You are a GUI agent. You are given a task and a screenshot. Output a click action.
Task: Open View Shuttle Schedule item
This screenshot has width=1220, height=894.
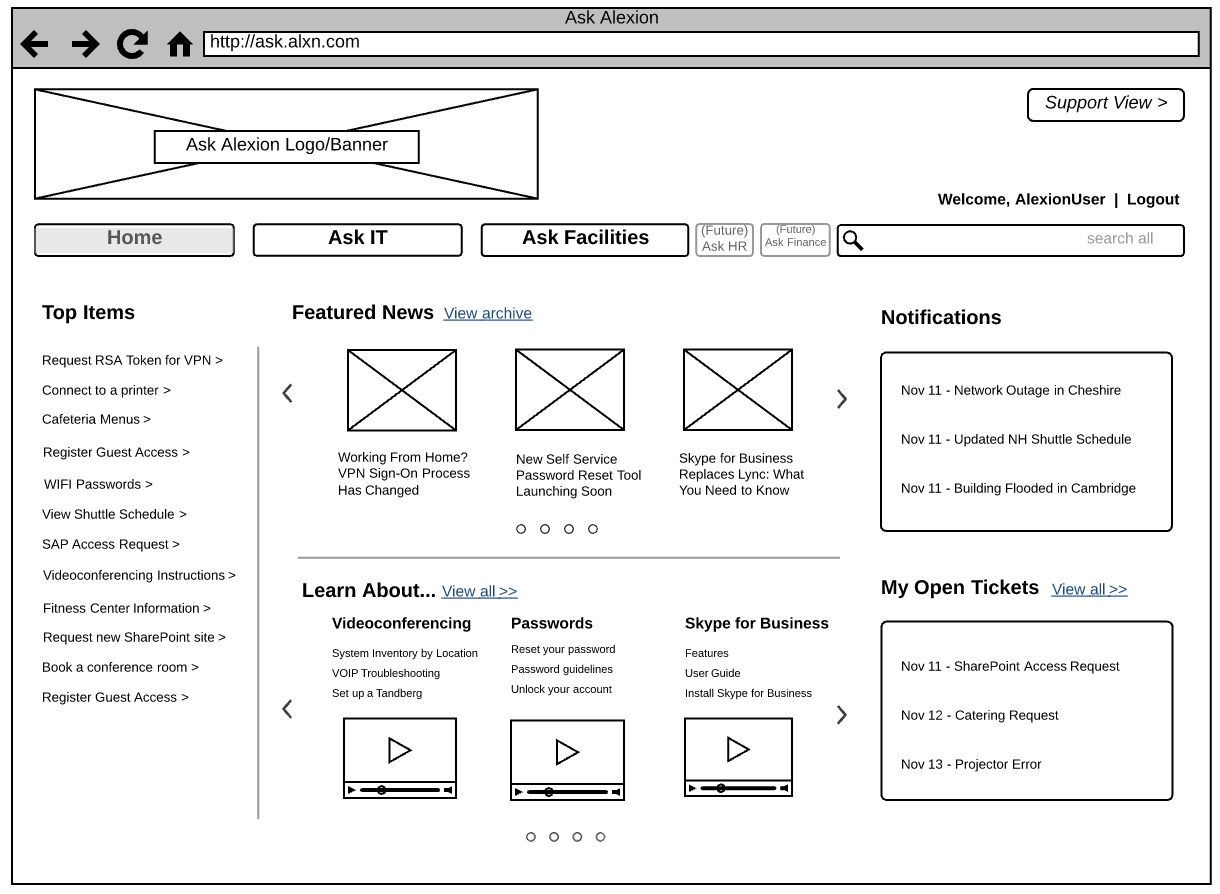pos(114,514)
